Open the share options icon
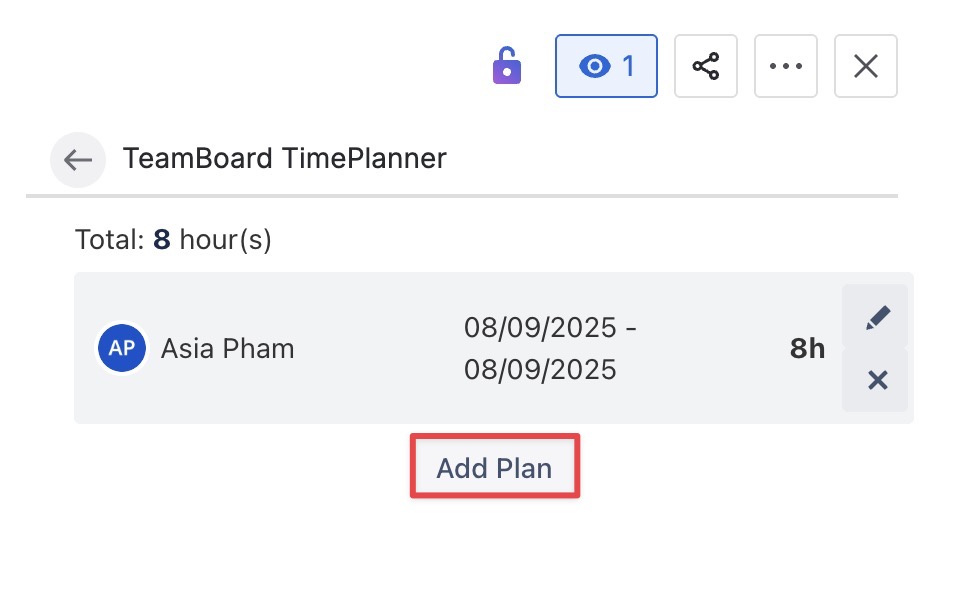Screen dimensions: 956x600 (706, 66)
